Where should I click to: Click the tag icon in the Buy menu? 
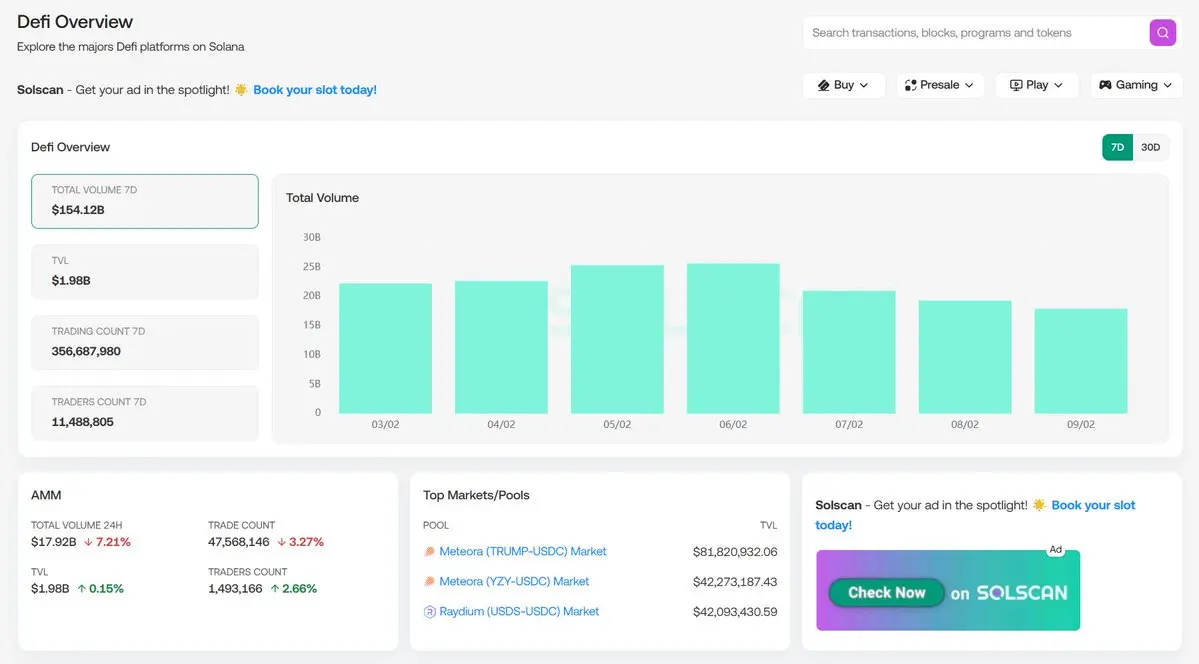(824, 85)
